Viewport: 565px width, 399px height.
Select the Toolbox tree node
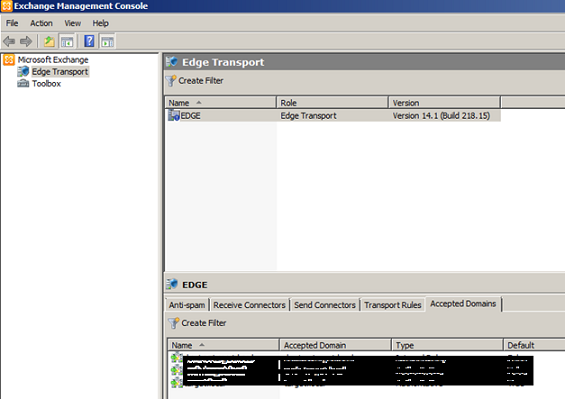point(46,84)
